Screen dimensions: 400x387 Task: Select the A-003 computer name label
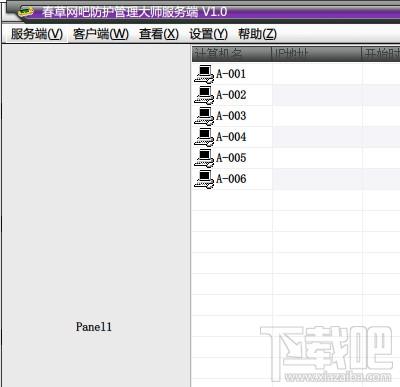[231, 116]
